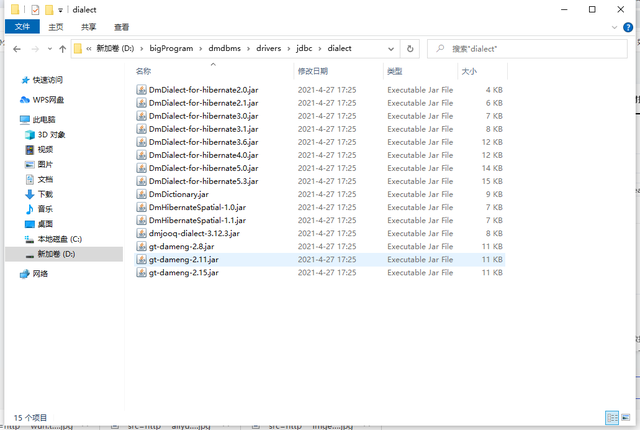Image resolution: width=640 pixels, height=430 pixels.
Task: Select 本地磁盘 (C:) in the sidebar
Action: [60, 239]
